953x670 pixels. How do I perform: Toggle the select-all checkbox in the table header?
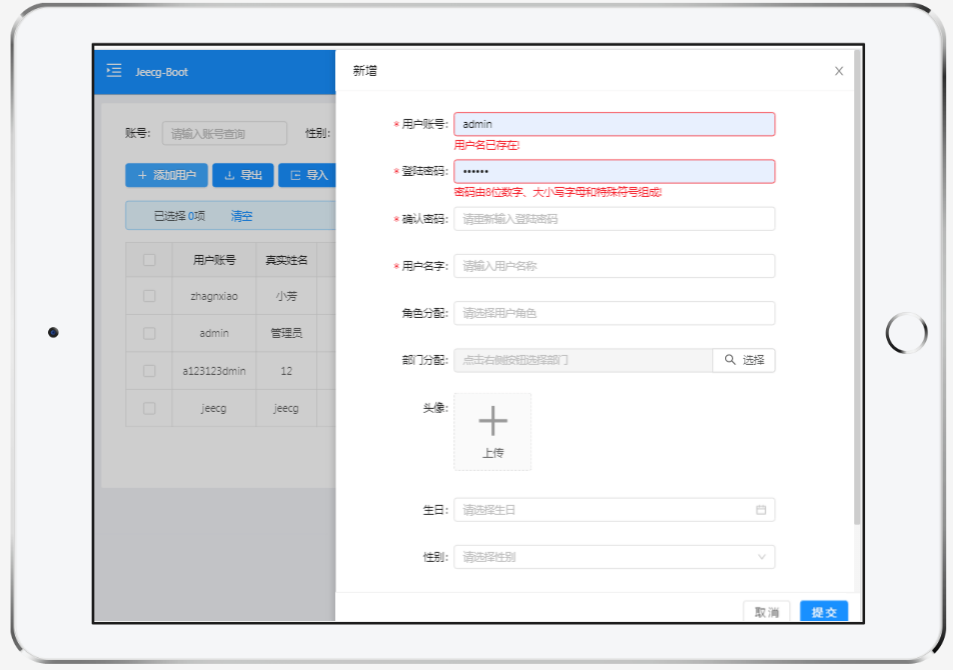148,258
